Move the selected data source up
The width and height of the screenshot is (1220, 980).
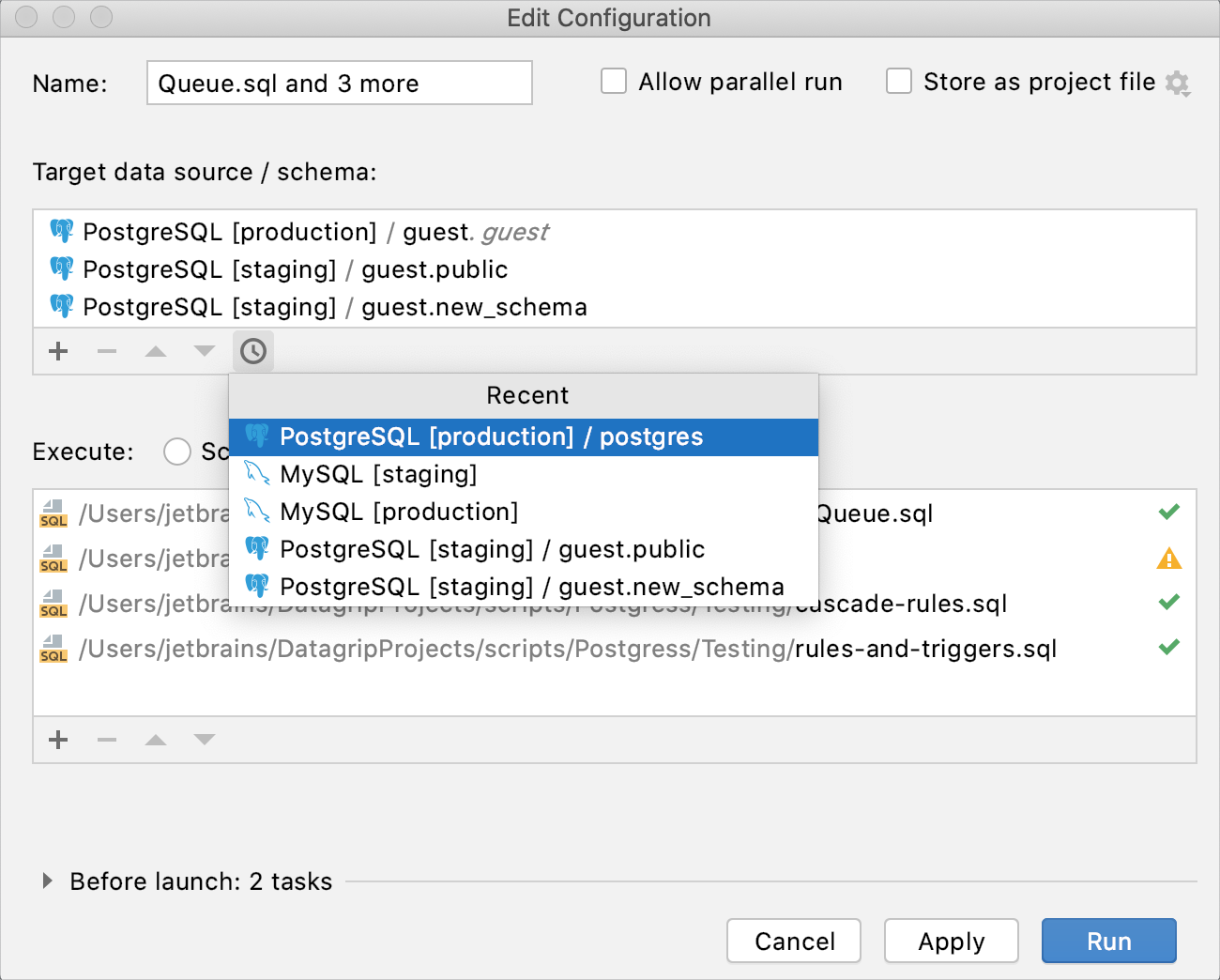(x=155, y=351)
